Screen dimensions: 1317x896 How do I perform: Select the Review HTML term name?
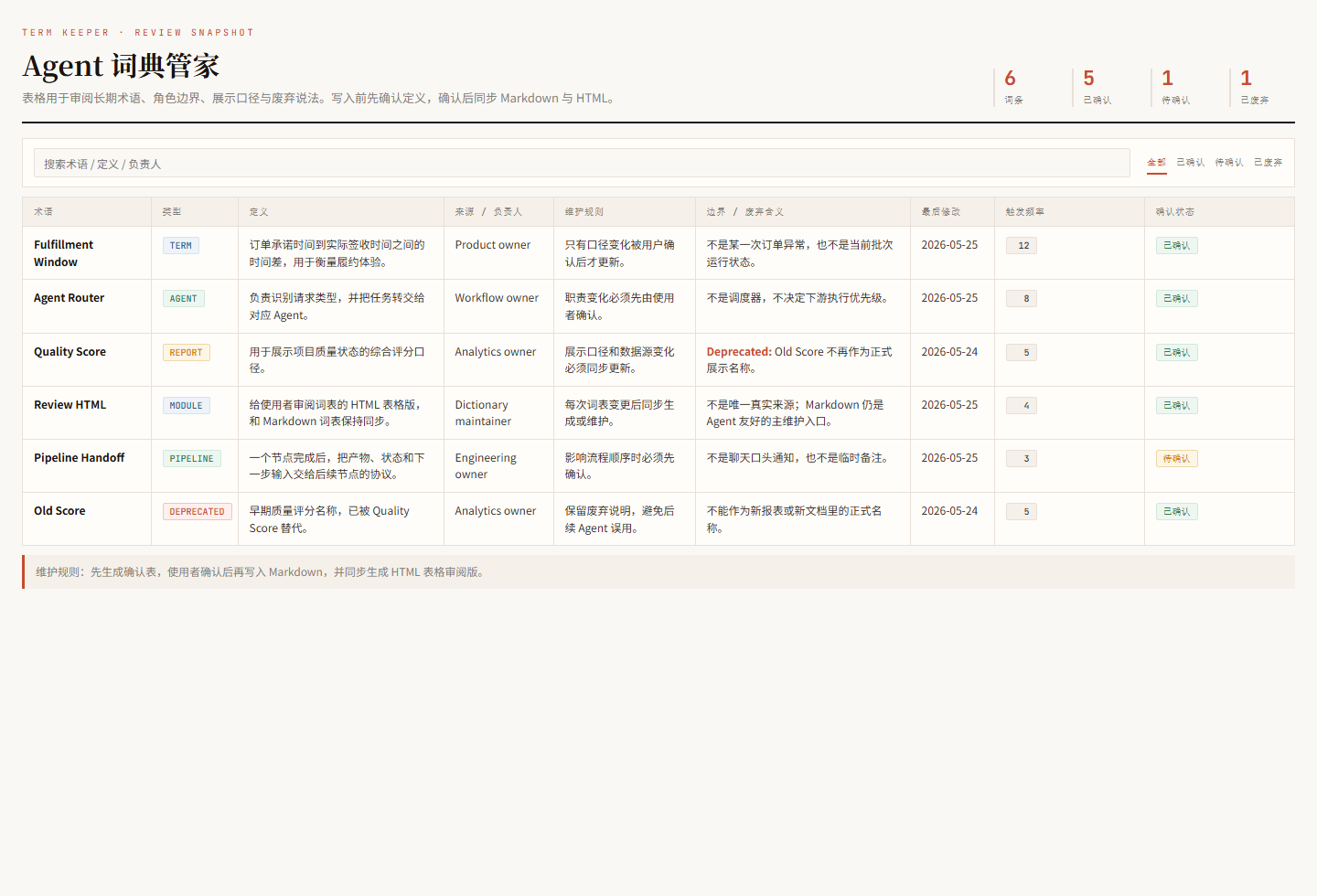70,405
